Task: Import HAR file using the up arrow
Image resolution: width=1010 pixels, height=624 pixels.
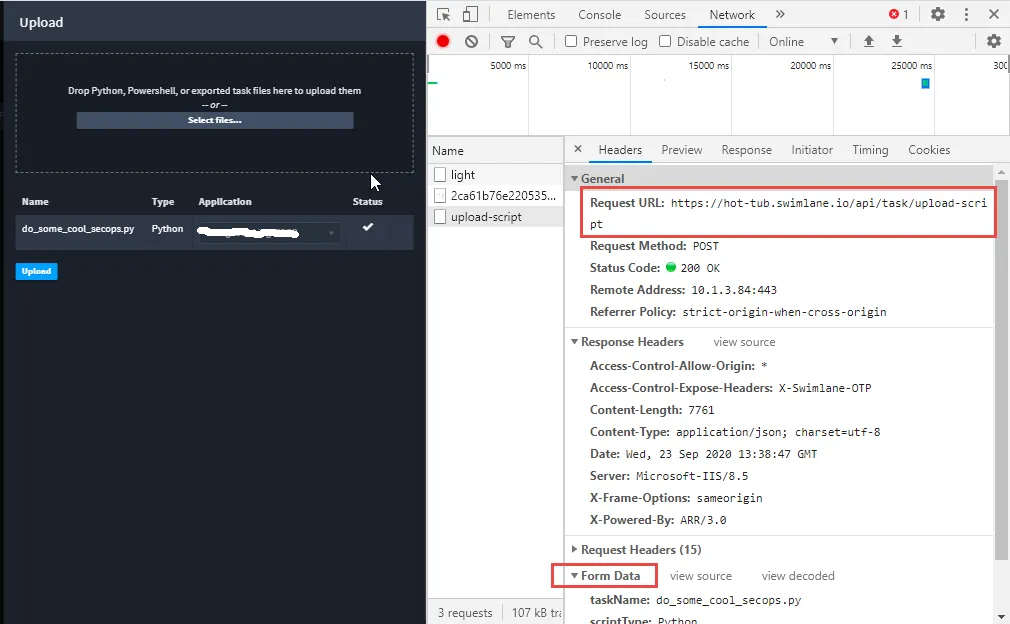Action: (x=869, y=41)
